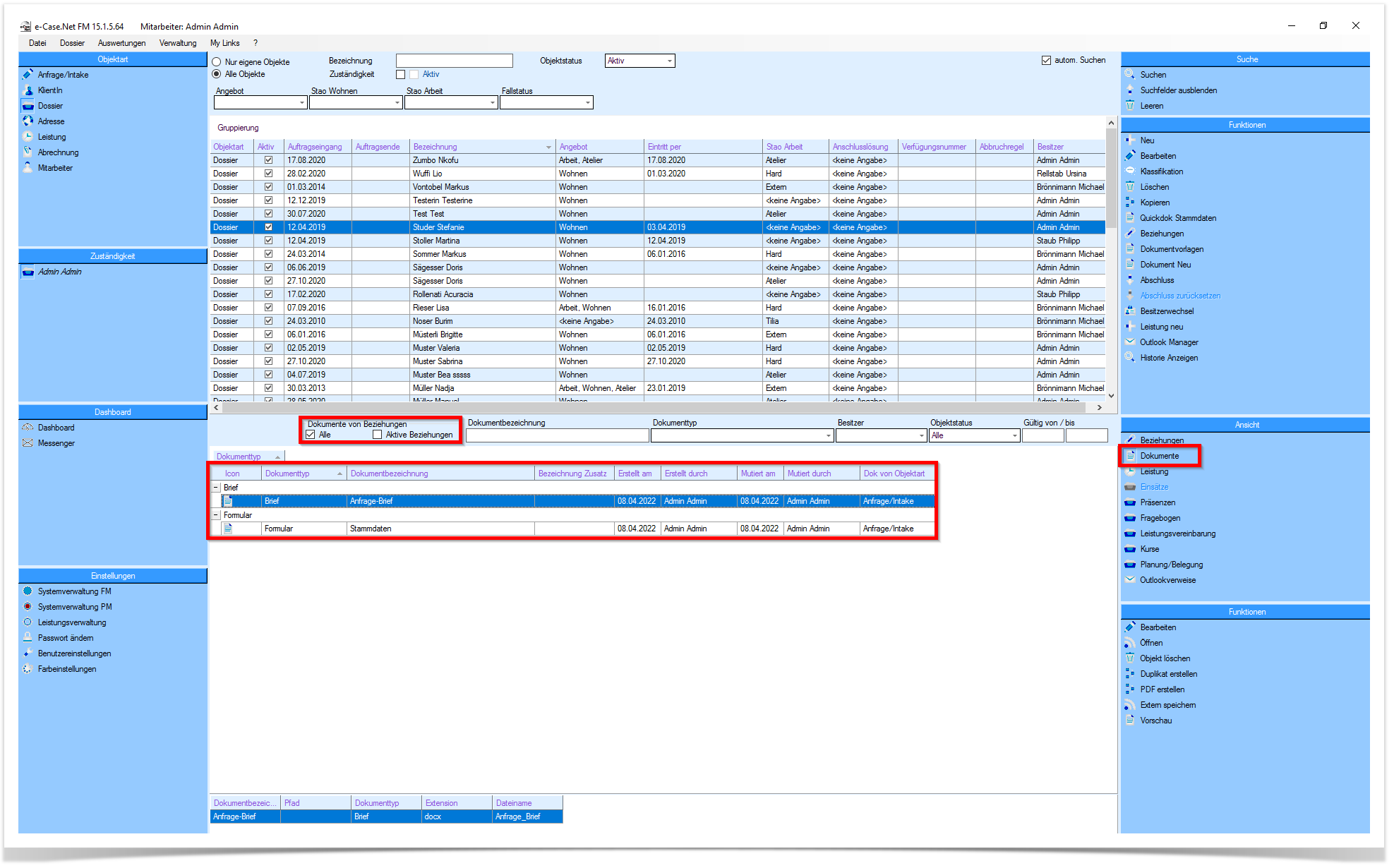Open the Stao Arbeit filter dropdown
Image resolution: width=1394 pixels, height=868 pixels.
coord(492,103)
